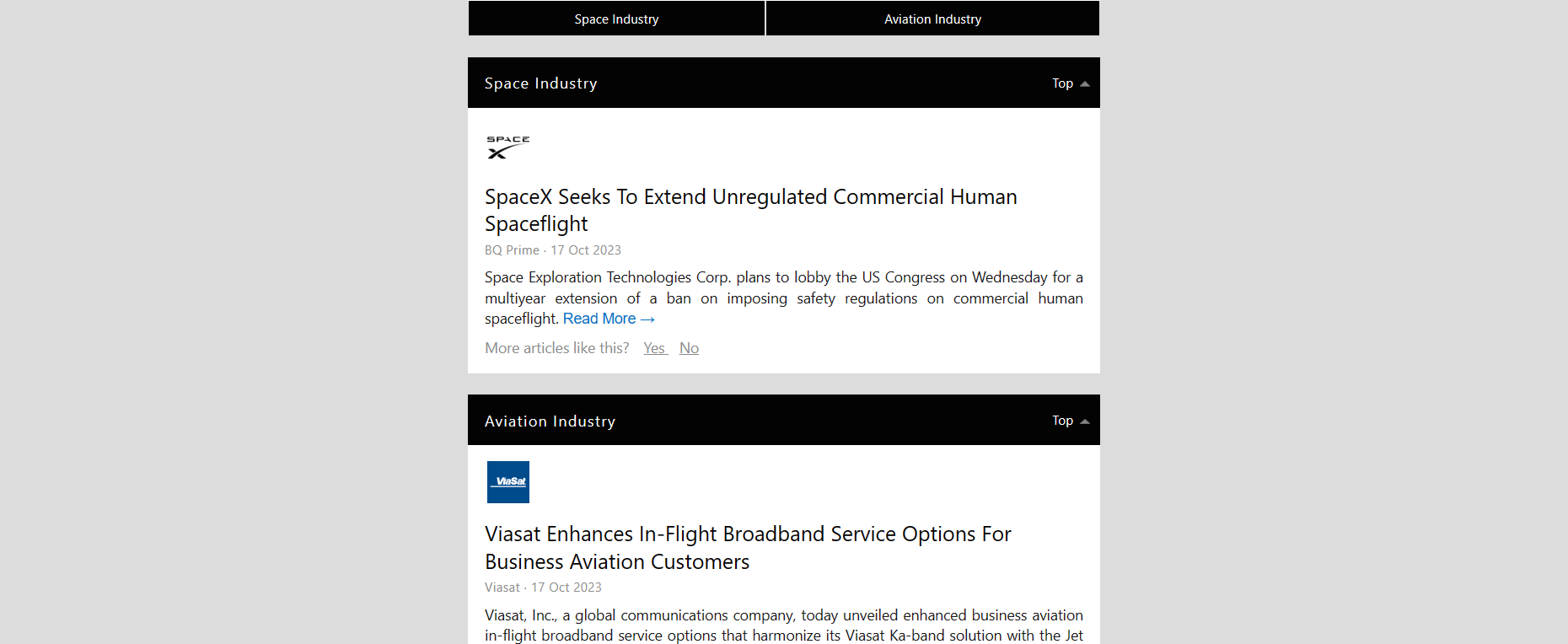Screen dimensions: 1568x644
Task: Vote No for more articles like this
Action: (689, 348)
